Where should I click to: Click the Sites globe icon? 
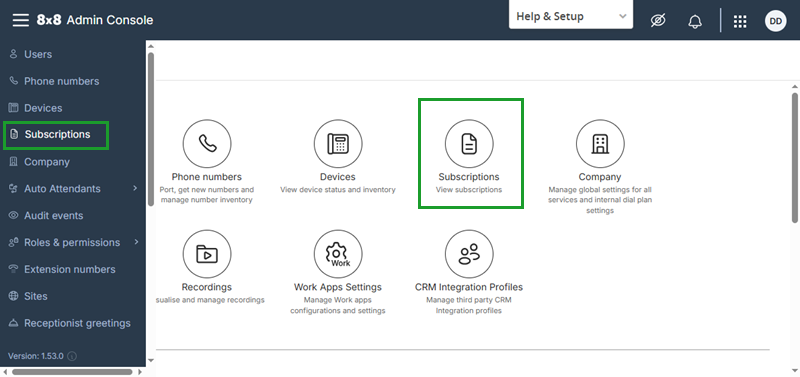coord(14,296)
